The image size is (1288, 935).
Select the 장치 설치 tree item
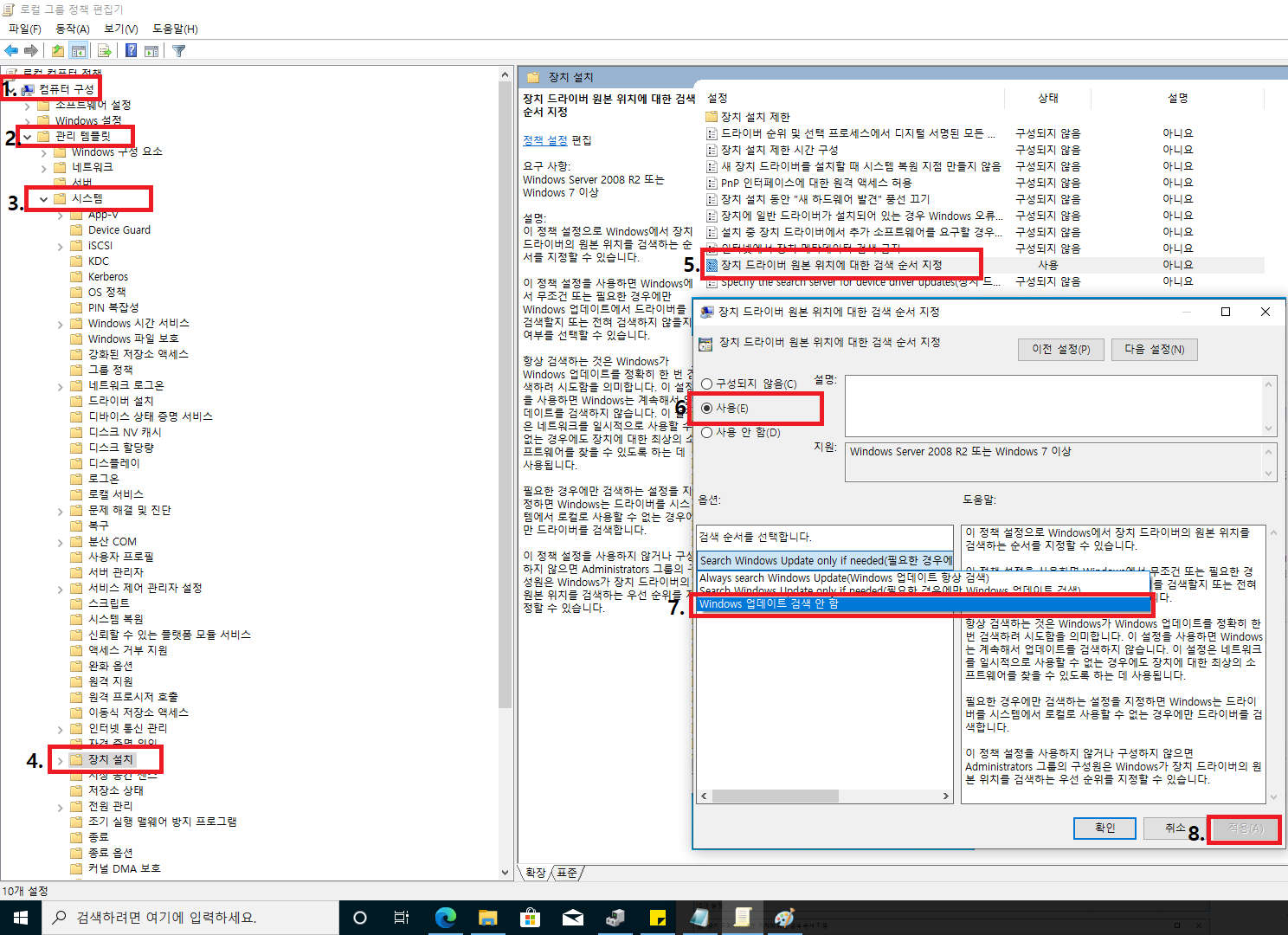click(111, 759)
